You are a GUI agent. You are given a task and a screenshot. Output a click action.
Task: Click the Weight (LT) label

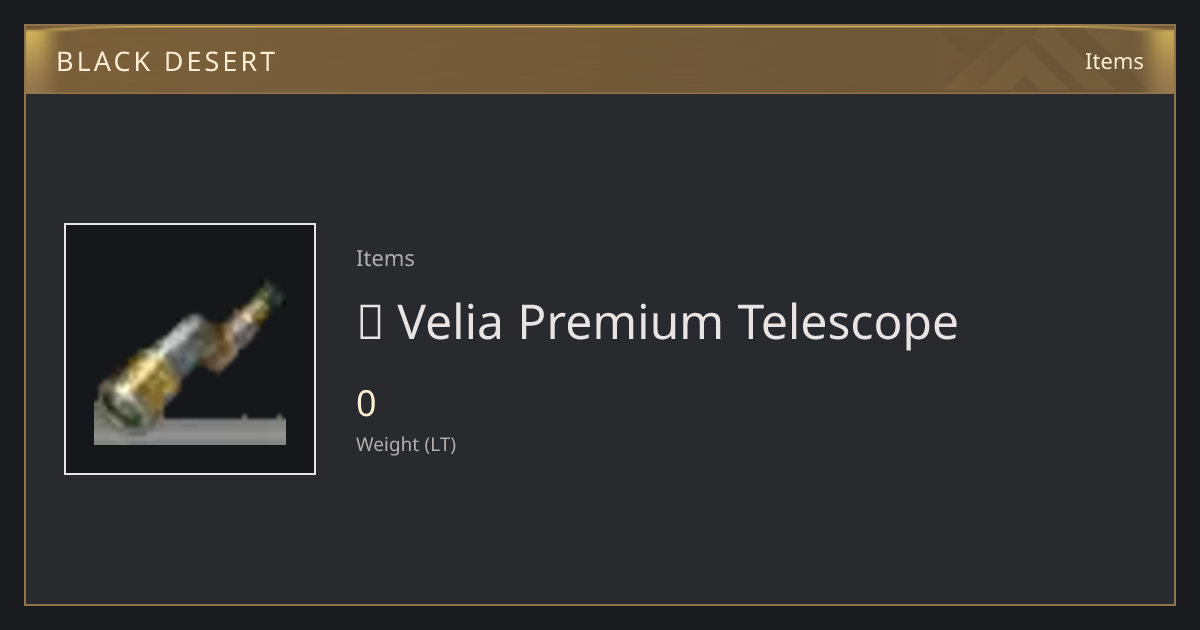(406, 445)
